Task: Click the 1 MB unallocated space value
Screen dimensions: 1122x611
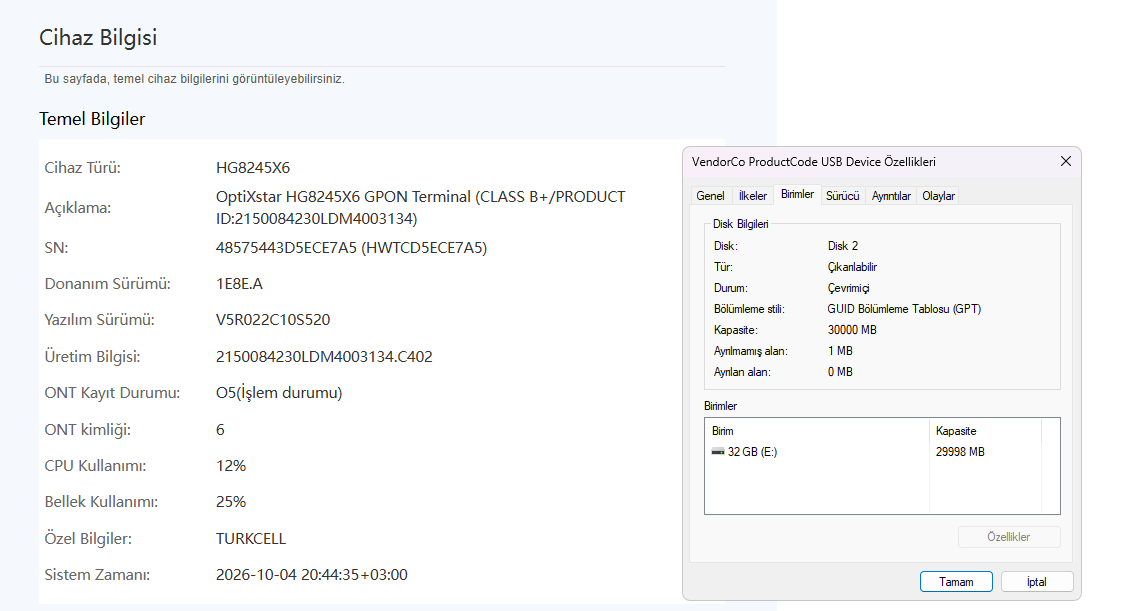Action: pos(840,351)
